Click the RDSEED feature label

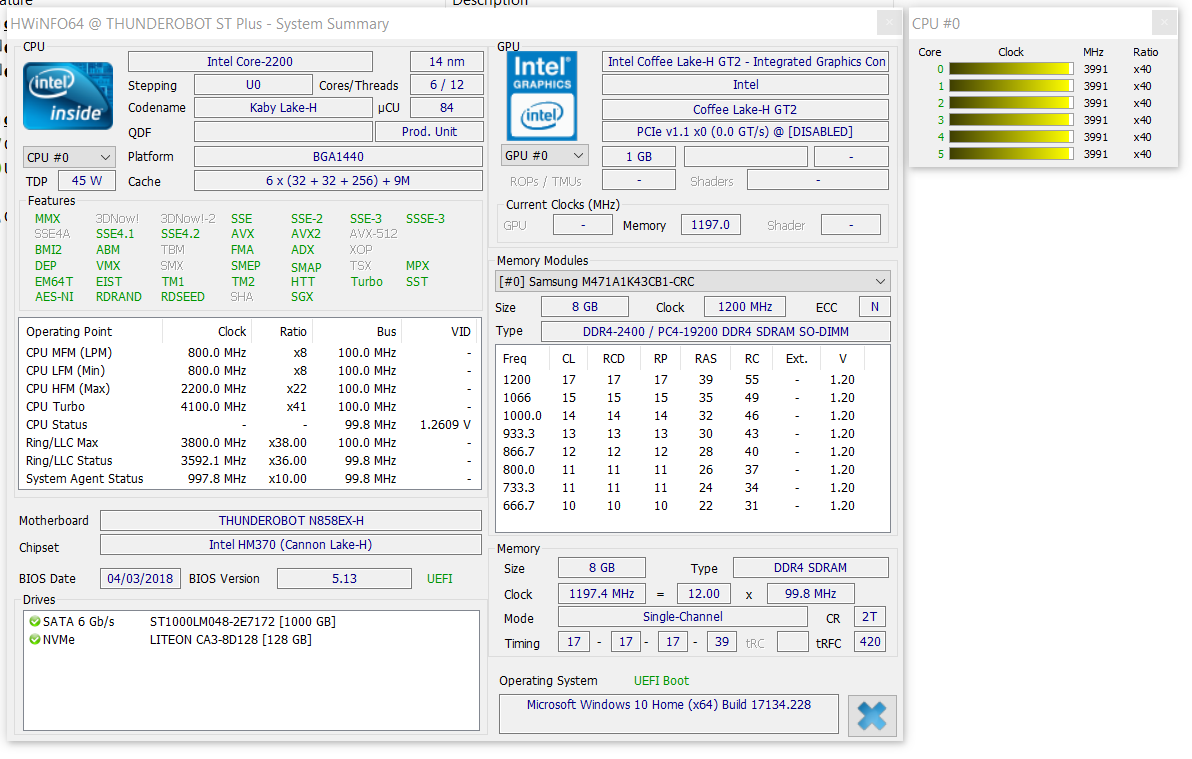point(182,297)
